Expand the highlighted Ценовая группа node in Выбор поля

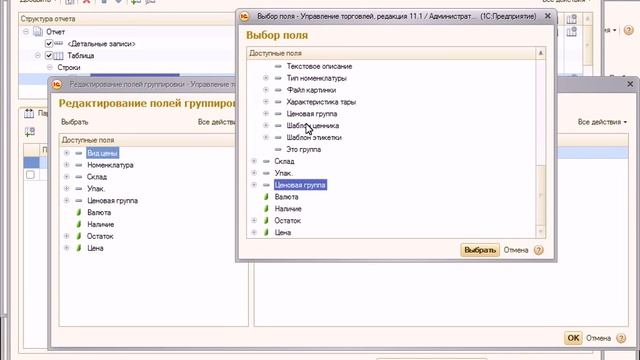[254, 185]
